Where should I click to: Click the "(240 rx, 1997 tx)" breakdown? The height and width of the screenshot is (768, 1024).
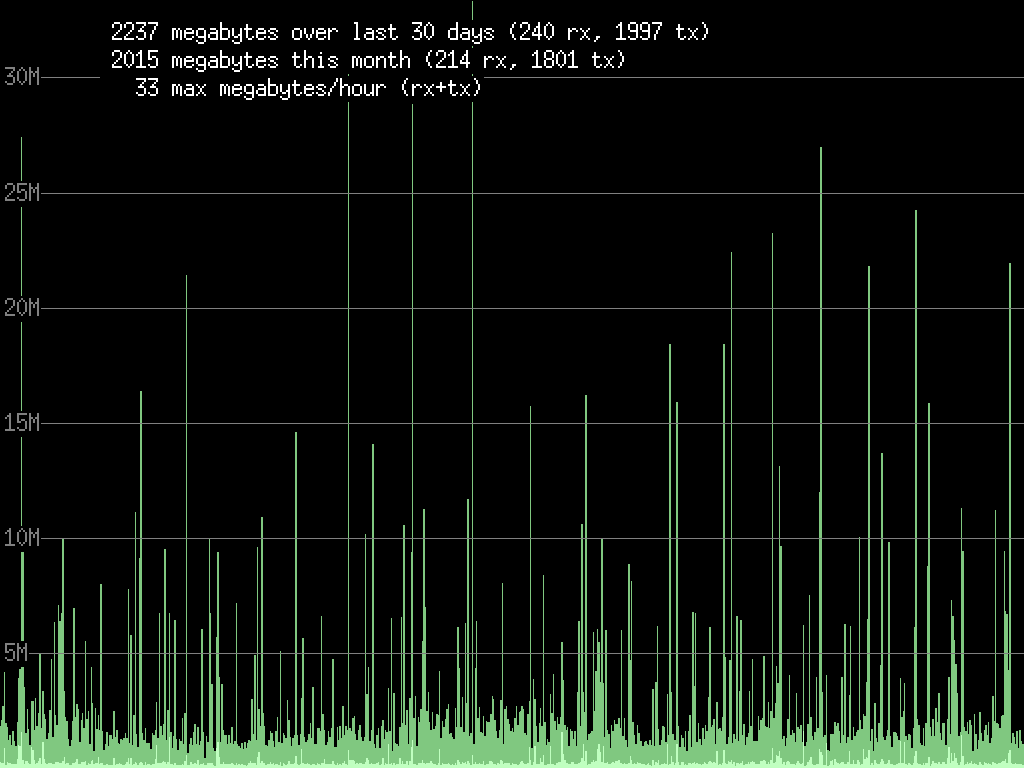pyautogui.click(x=609, y=33)
